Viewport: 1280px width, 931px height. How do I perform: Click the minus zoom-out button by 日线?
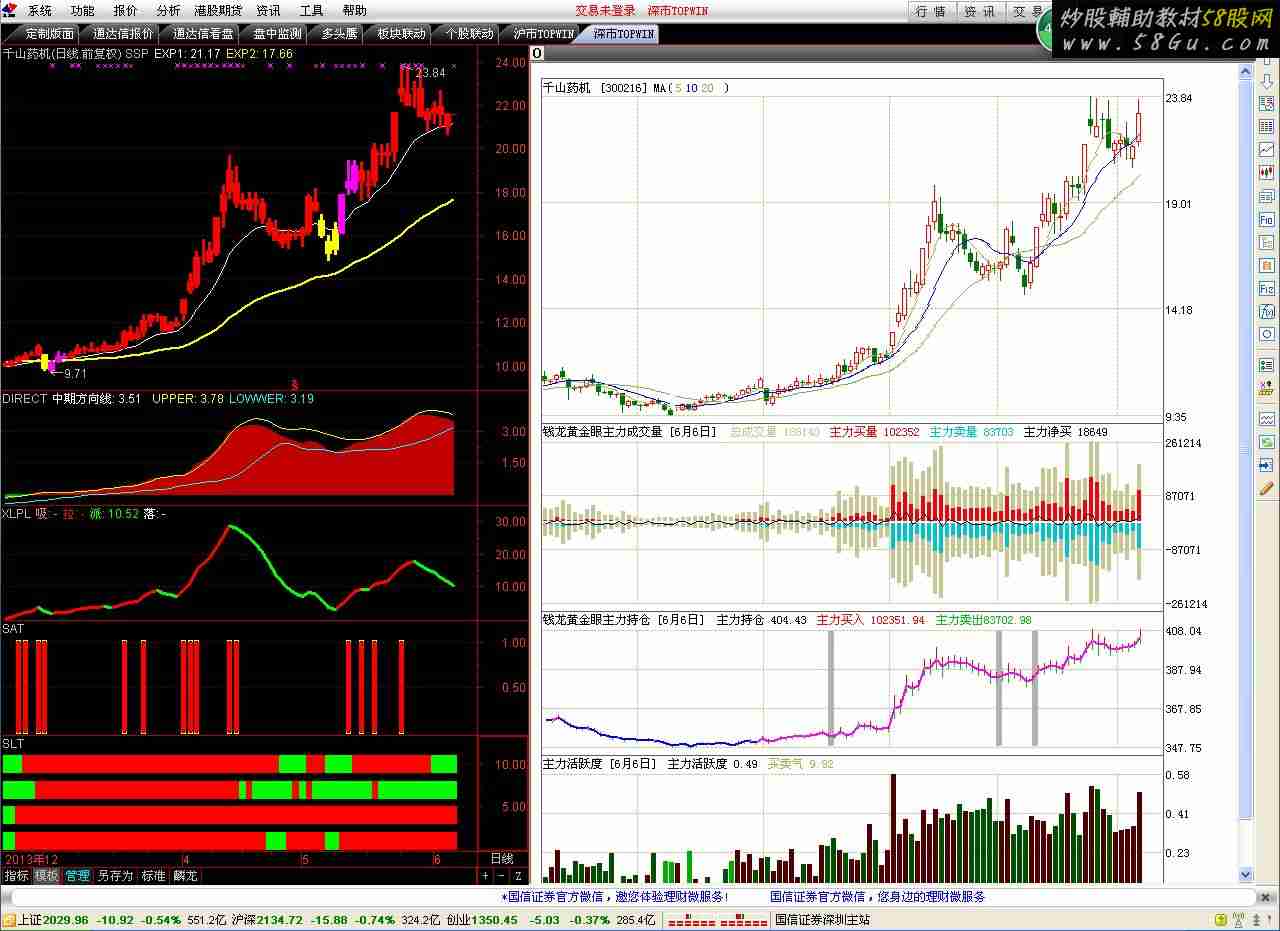tap(502, 875)
